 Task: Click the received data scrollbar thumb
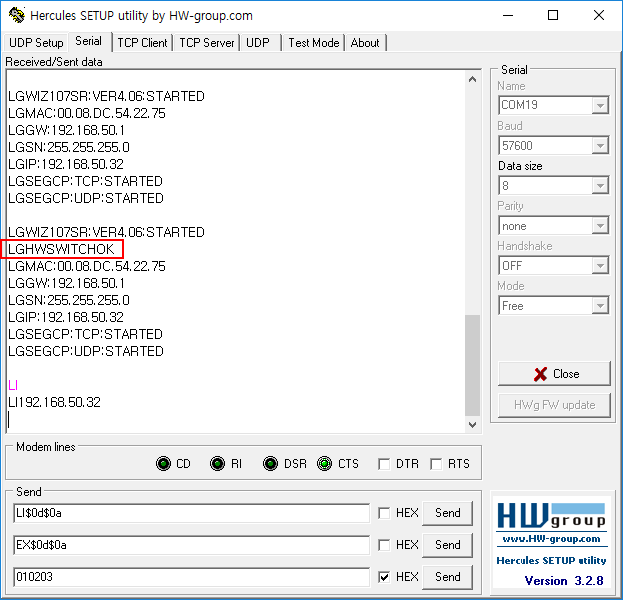pos(472,365)
